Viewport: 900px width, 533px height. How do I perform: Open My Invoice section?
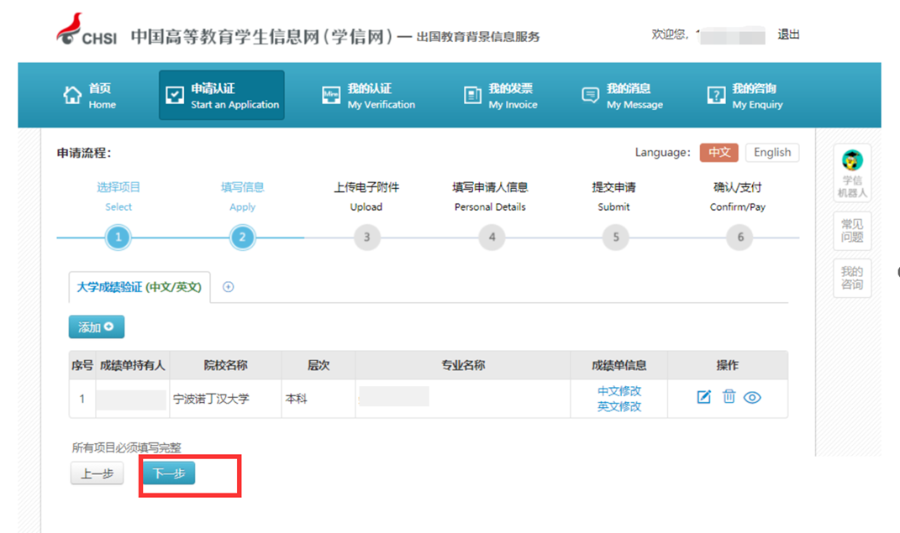[501, 95]
